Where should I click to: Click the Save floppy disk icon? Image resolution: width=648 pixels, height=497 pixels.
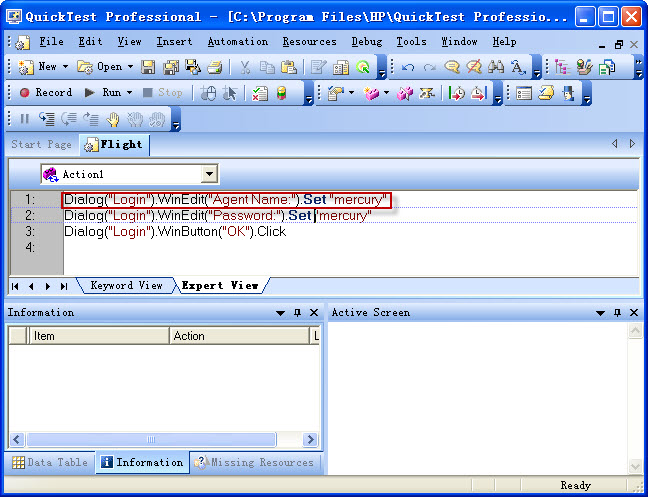(x=148, y=67)
